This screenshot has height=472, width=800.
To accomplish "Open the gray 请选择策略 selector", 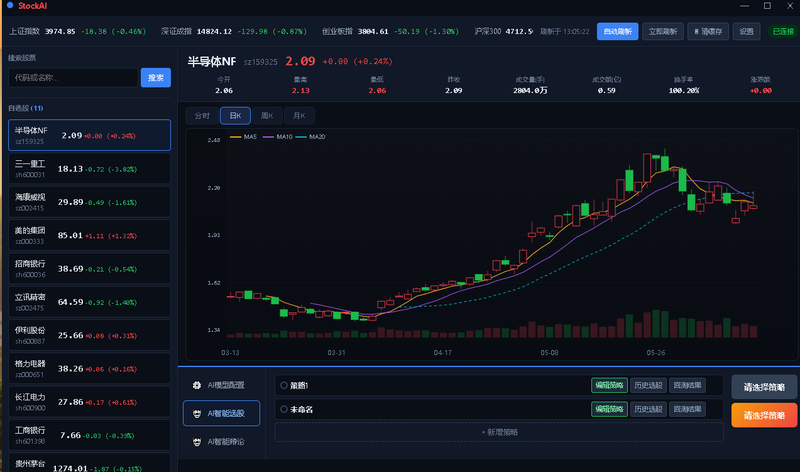I will click(764, 387).
